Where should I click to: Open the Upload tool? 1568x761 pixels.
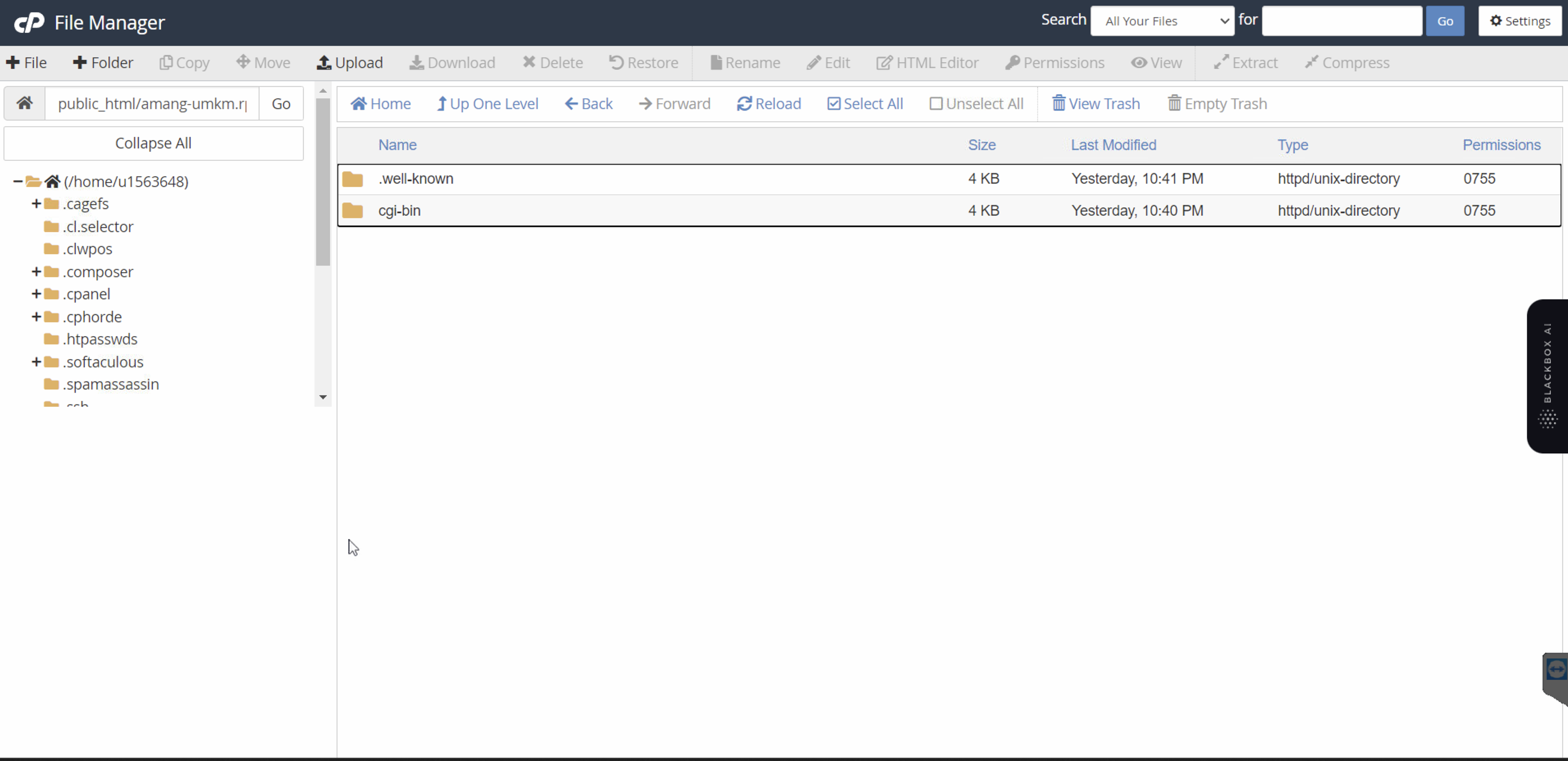[x=350, y=63]
